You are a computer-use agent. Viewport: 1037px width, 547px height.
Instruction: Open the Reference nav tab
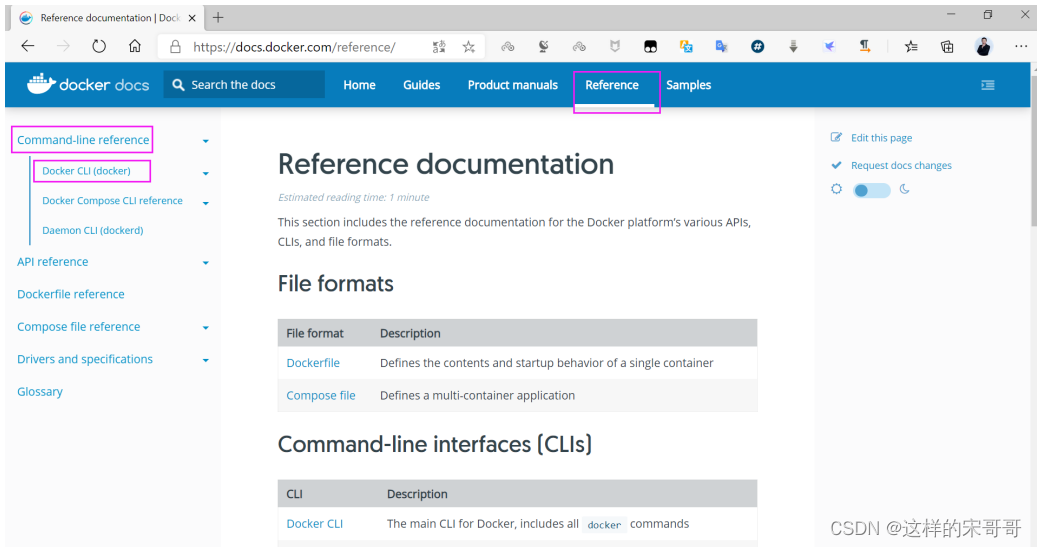point(612,85)
